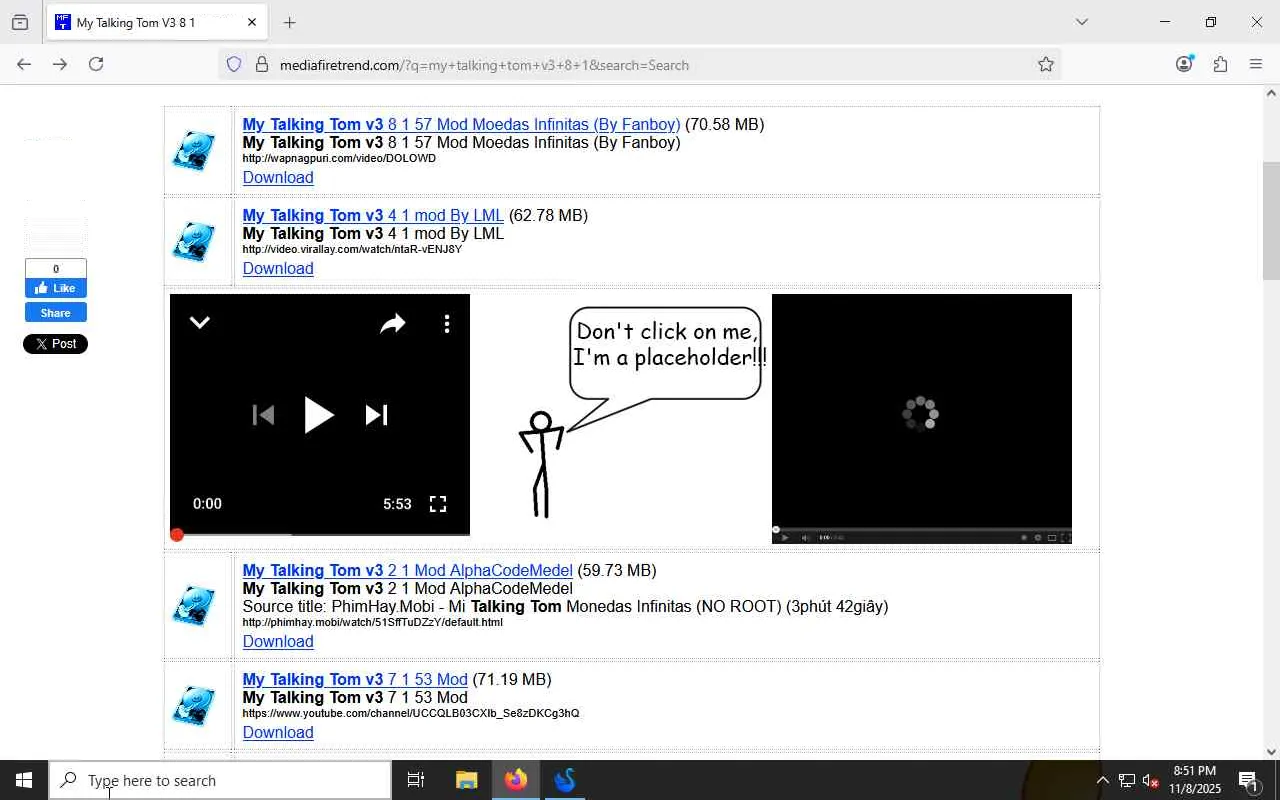Collapse the left video with the chevron
This screenshot has height=800, width=1280.
(200, 322)
